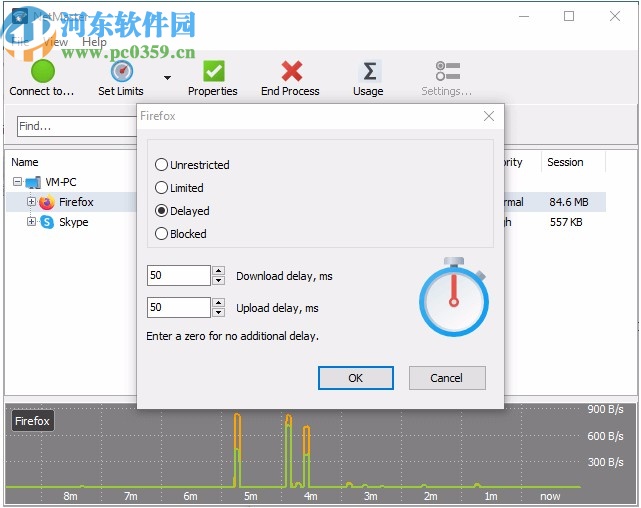
Task: Open the Settings… toolbar icon
Action: coord(448,71)
